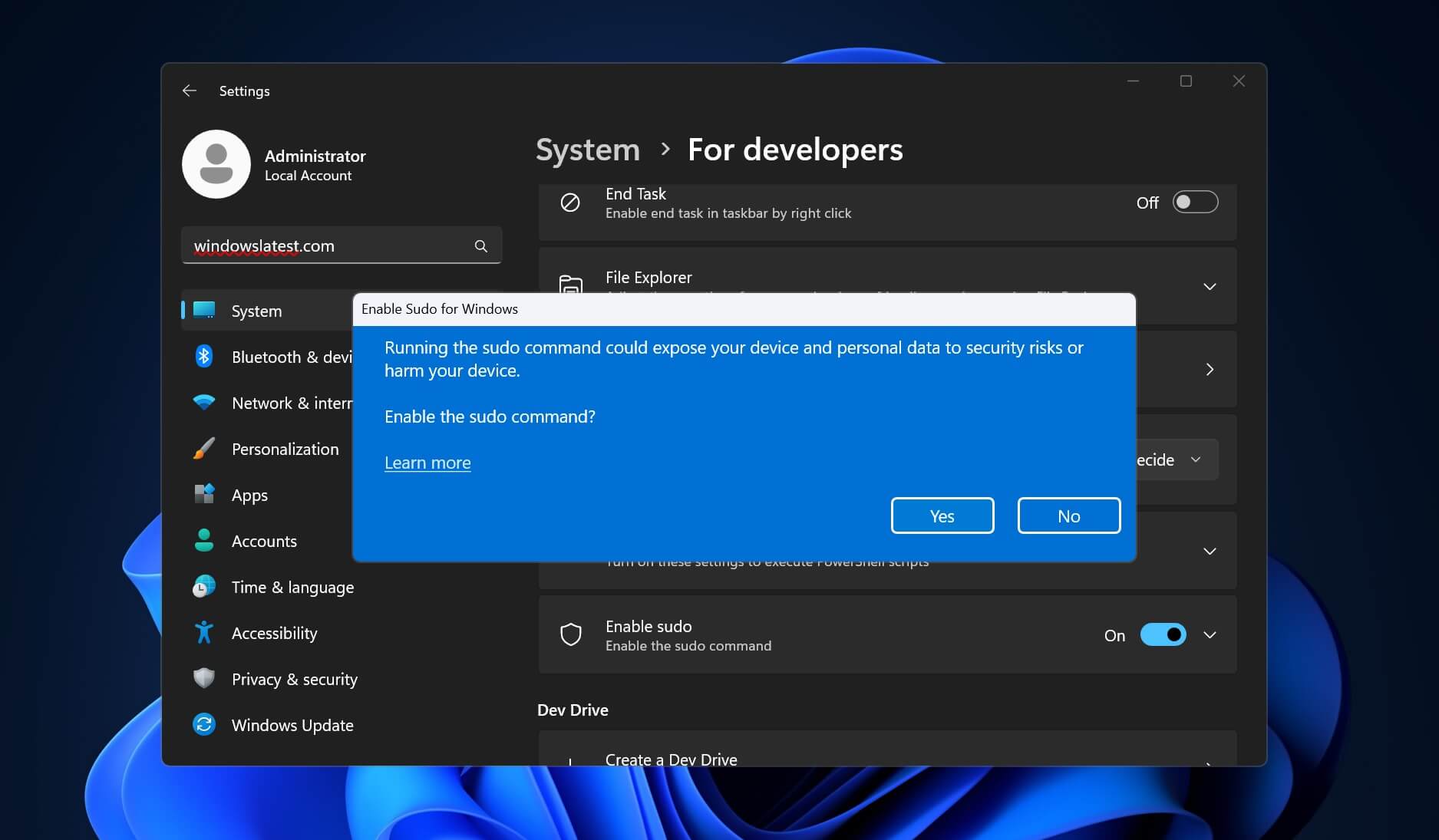
Task: Click inside the settings search field
Action: coord(330,245)
